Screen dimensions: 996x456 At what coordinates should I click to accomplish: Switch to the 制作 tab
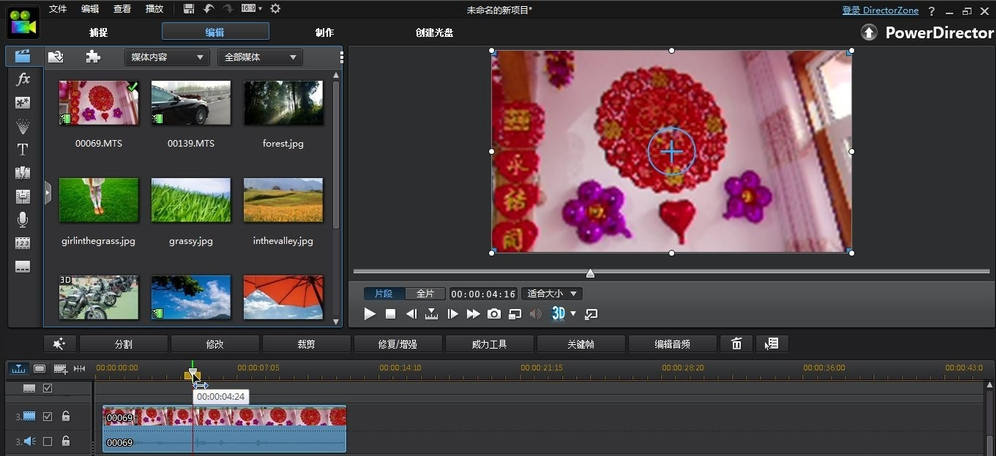tap(324, 32)
